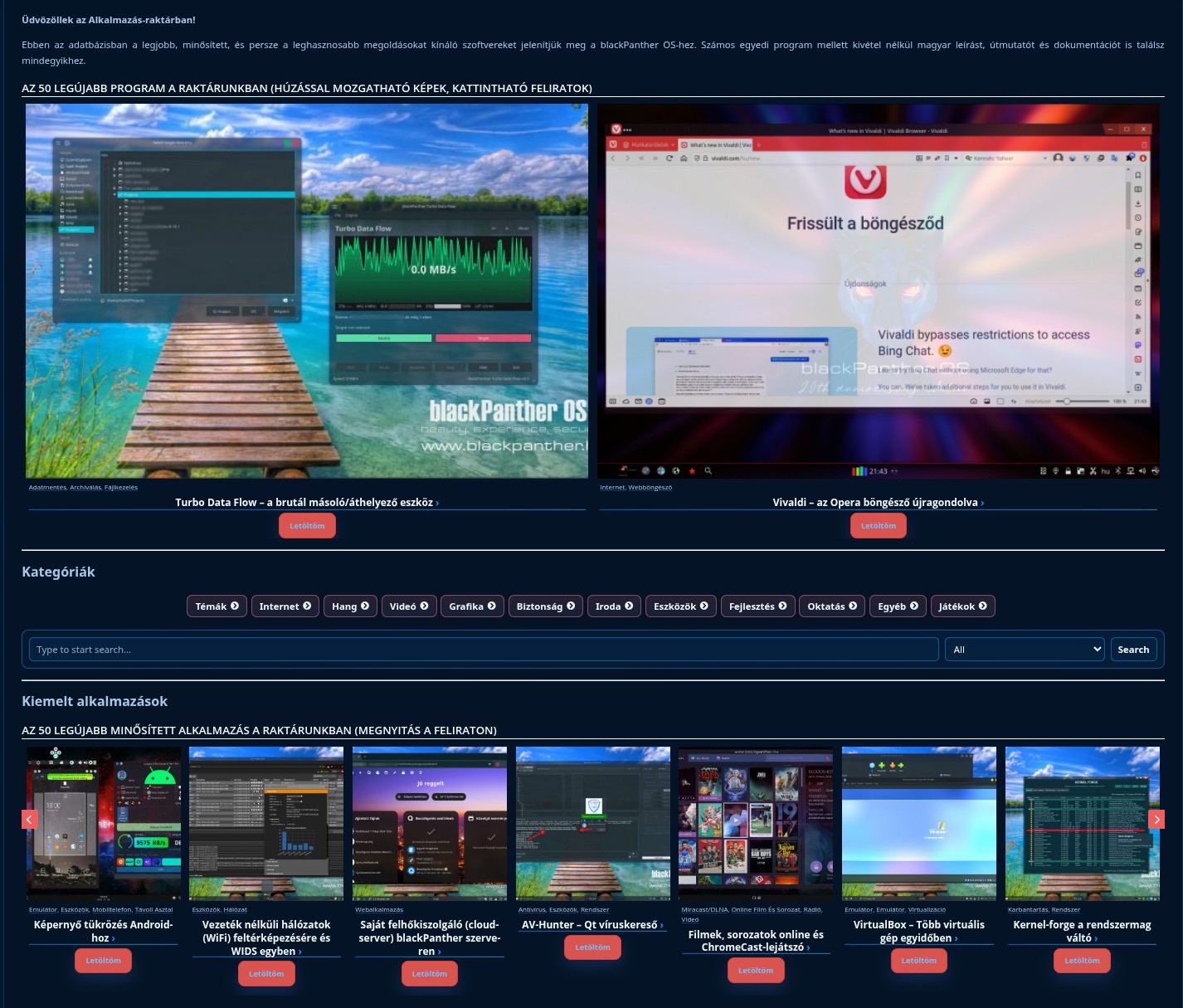Screen dimensions: 1183x1008
Task: Click Letöltöm under Filmek, sorozatok online
Action: (756, 971)
